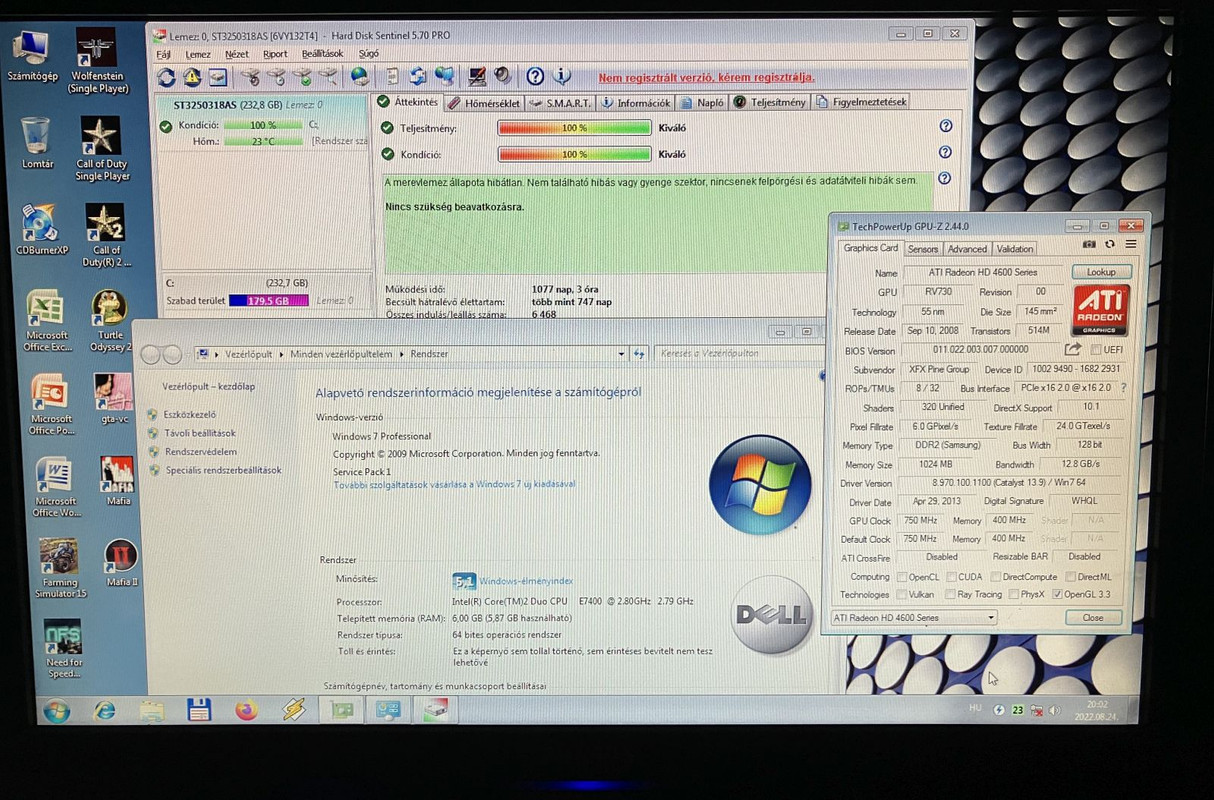
Task: Click the globe icon in Hard Disk Sentinel toolbar
Action: [x=359, y=76]
